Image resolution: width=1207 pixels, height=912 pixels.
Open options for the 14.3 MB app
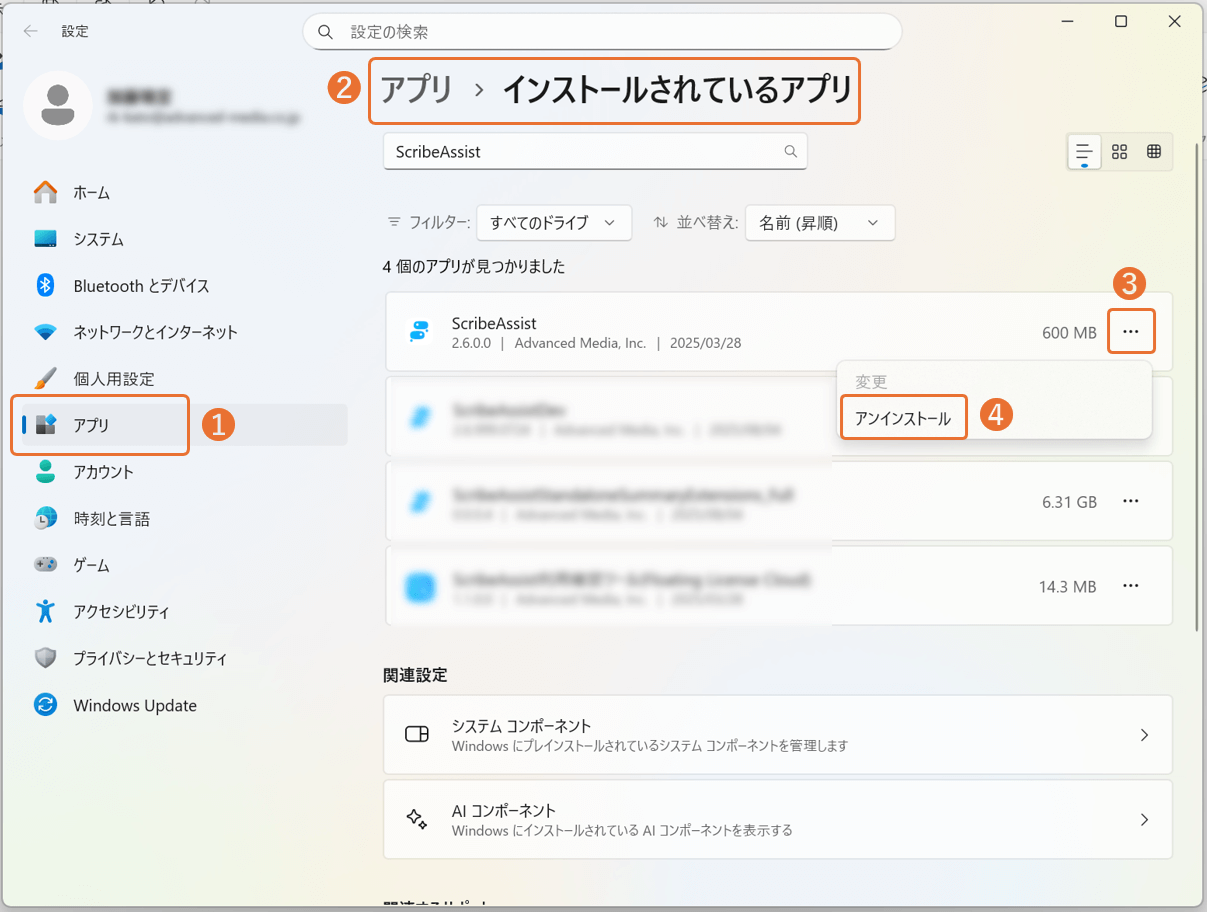point(1131,586)
